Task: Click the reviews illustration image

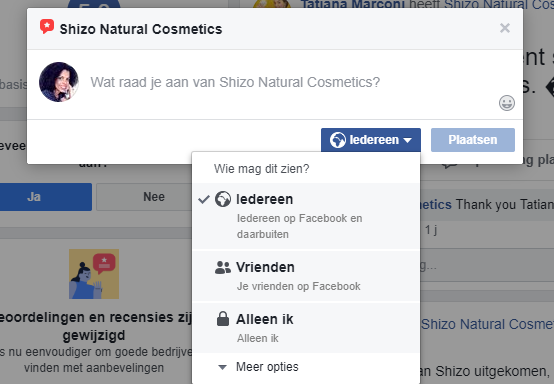Action: click(x=94, y=274)
